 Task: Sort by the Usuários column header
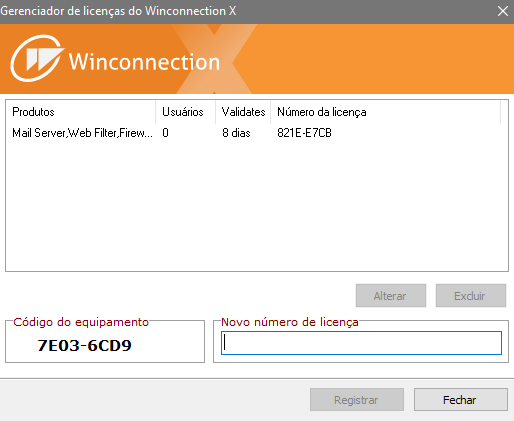pos(185,112)
